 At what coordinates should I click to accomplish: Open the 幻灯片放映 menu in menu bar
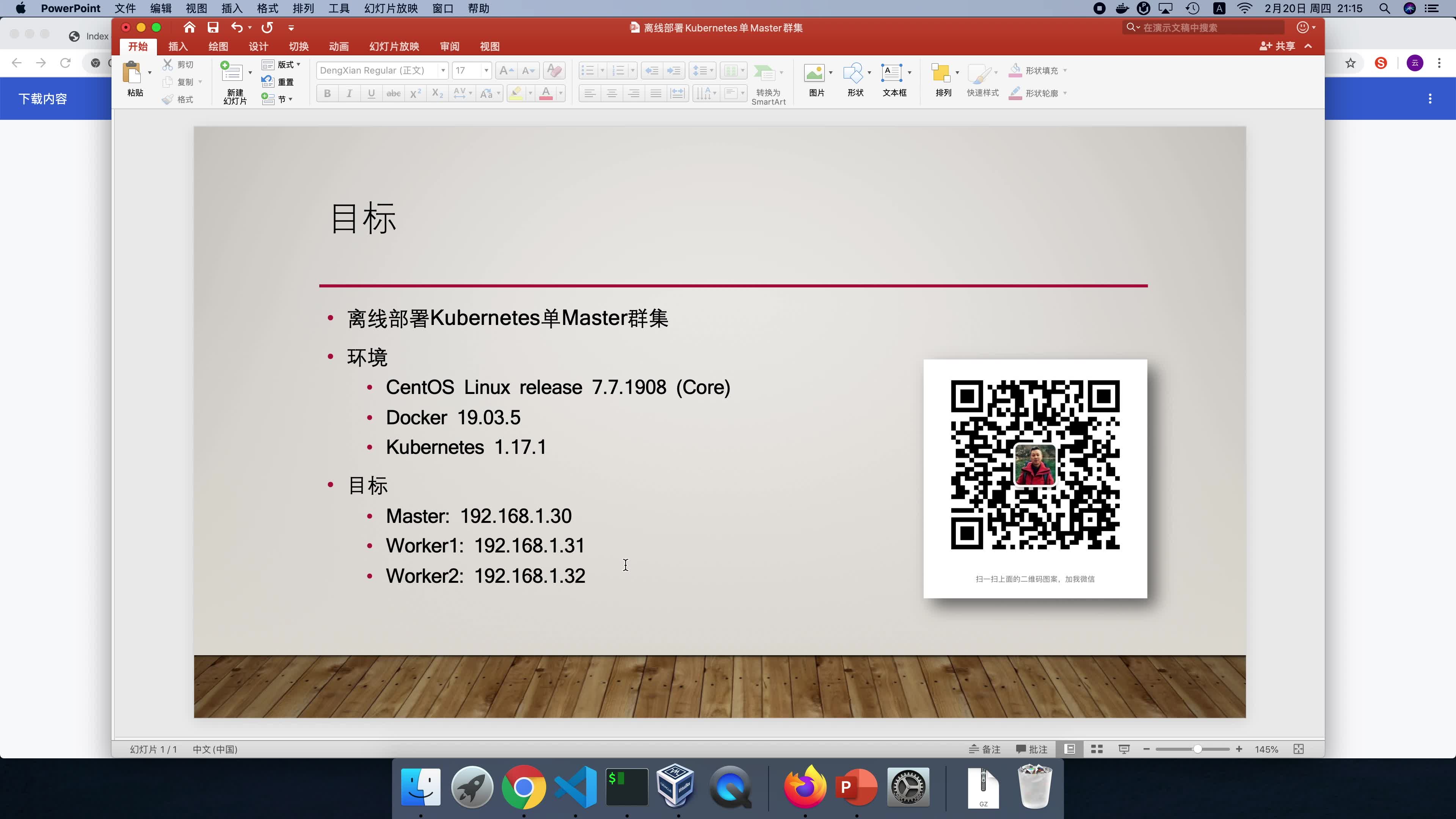pyautogui.click(x=391, y=8)
